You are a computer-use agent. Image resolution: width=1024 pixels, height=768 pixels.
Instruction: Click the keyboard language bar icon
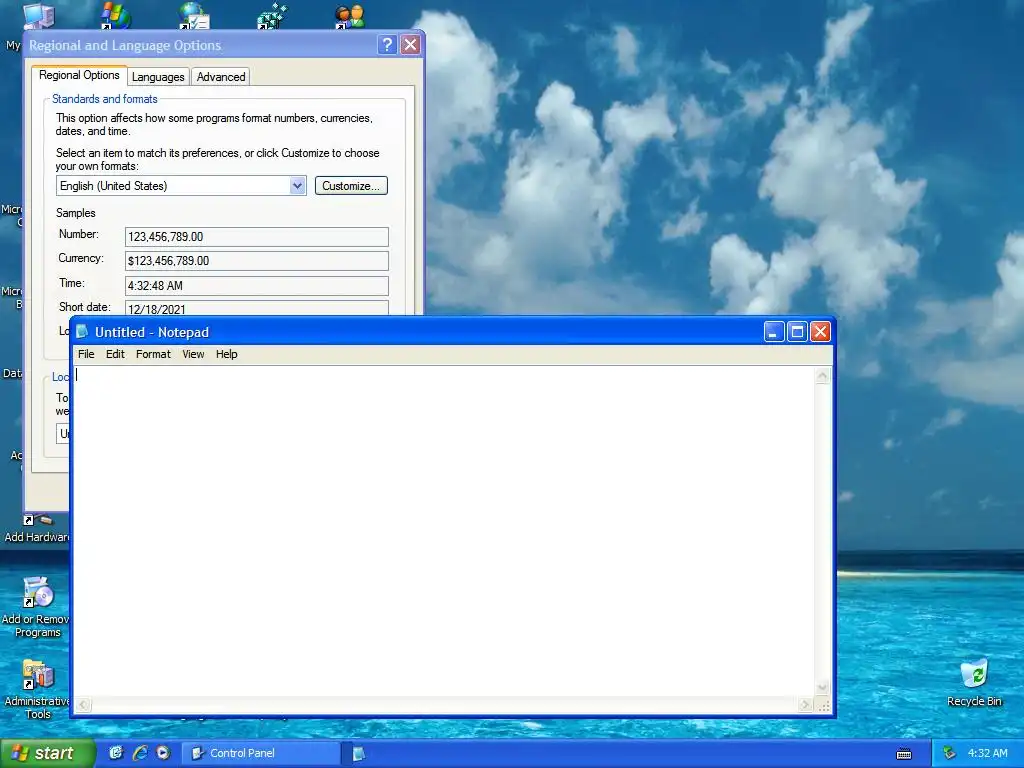click(x=904, y=754)
